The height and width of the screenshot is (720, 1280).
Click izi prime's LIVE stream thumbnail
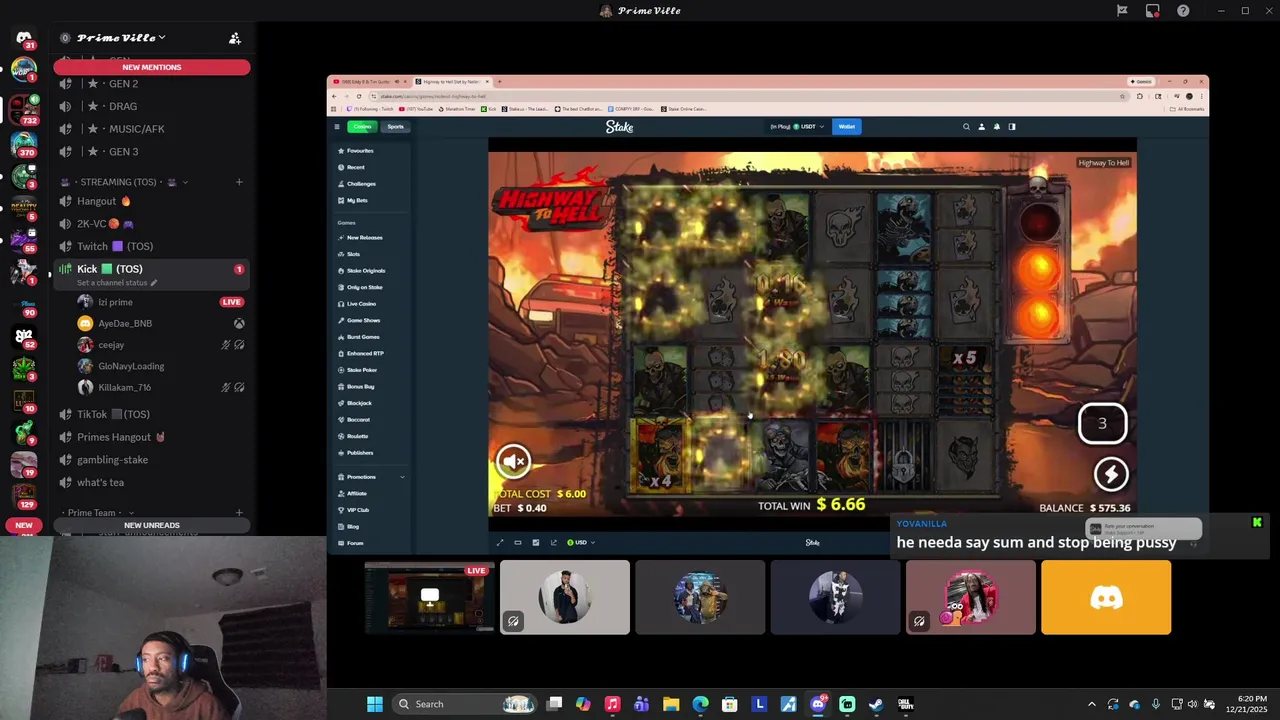click(429, 597)
